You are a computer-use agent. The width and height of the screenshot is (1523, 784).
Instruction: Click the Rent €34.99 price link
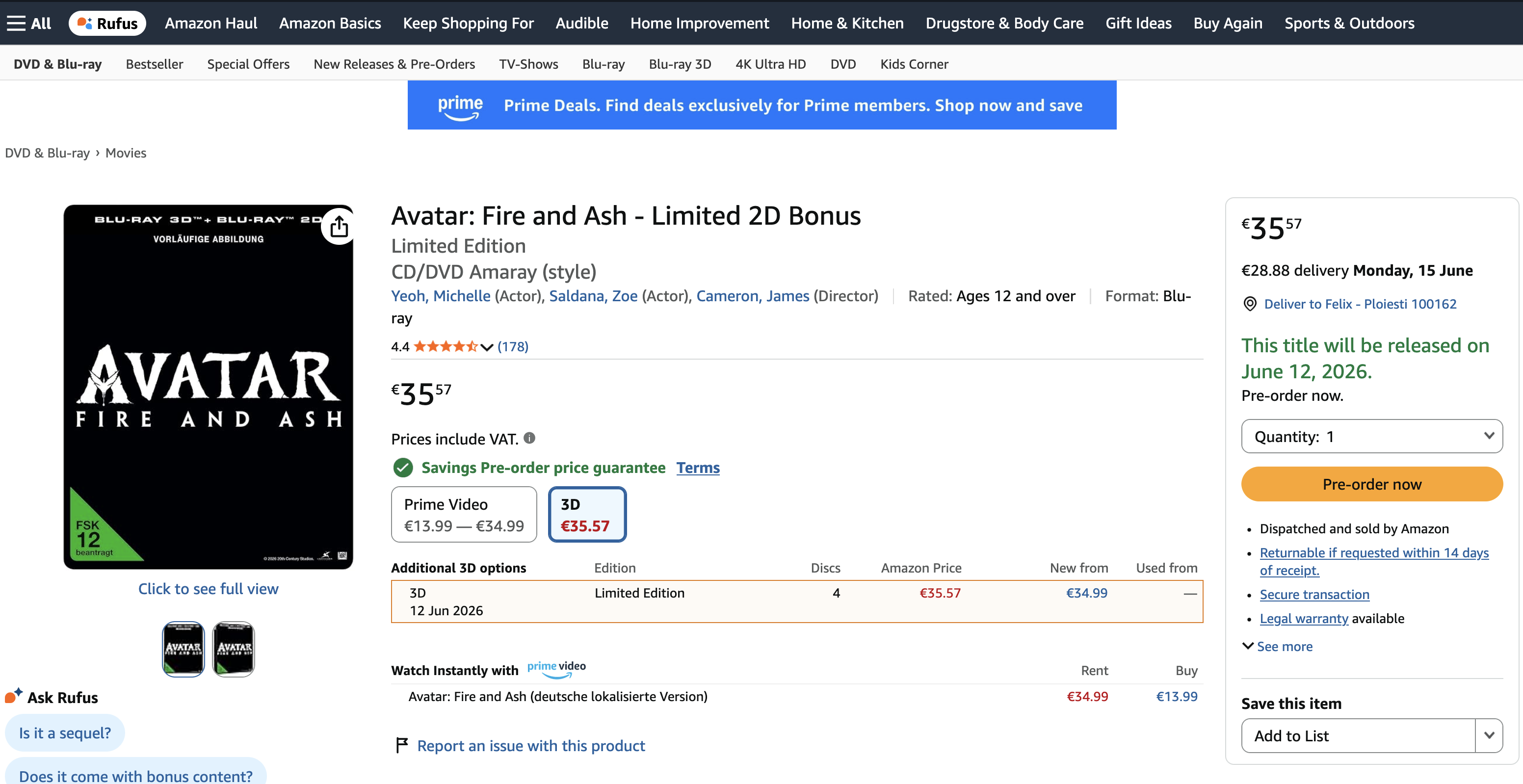[x=1087, y=697]
